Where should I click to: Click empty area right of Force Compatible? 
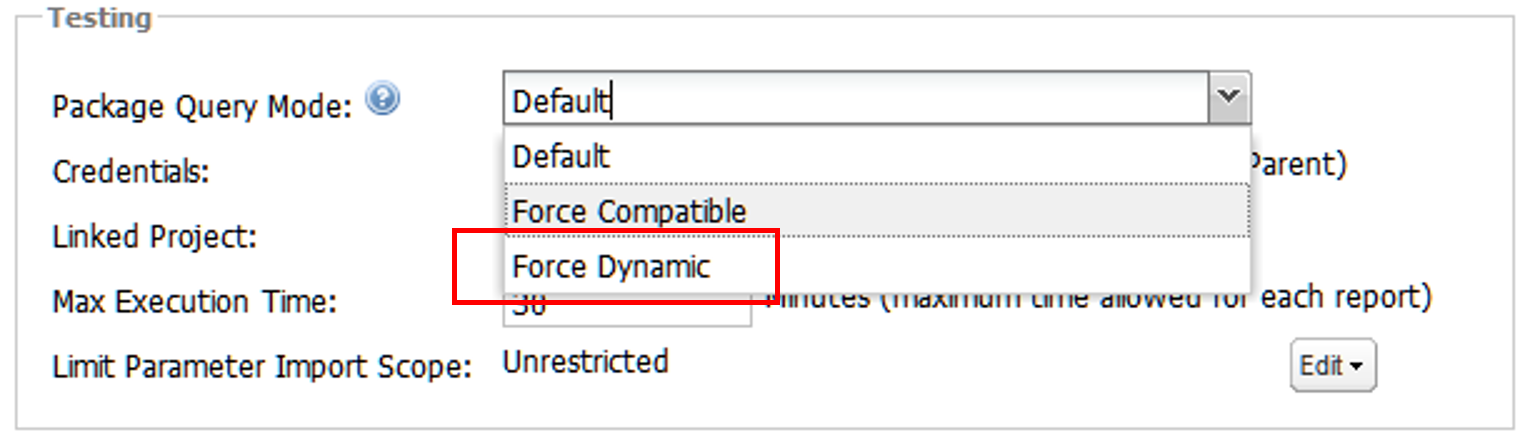(1000, 210)
